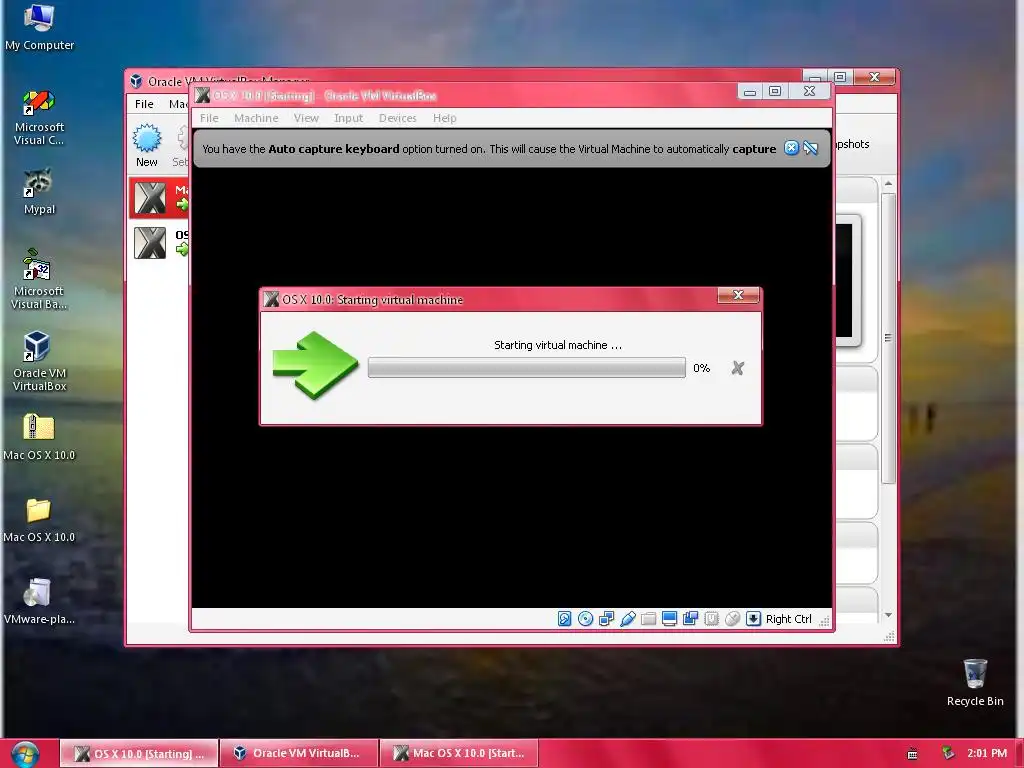The height and width of the screenshot is (768, 1024).
Task: Click the CPU/virtualization features status icon
Action: pyautogui.click(x=711, y=618)
